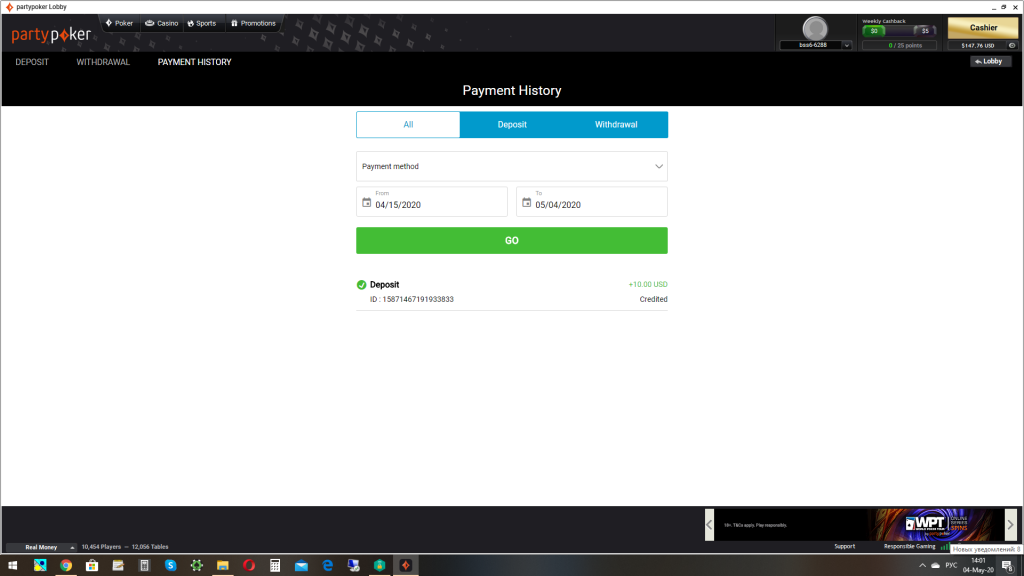Show previous promo banner with left arrow

pyautogui.click(x=709, y=524)
